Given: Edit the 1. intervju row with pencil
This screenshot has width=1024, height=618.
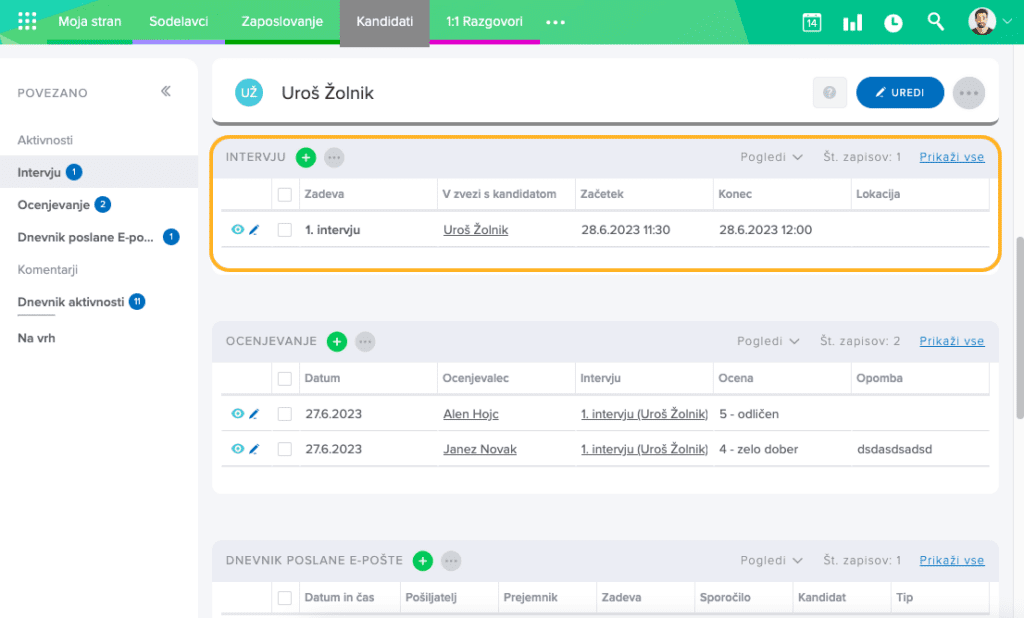Looking at the screenshot, I should 254,230.
